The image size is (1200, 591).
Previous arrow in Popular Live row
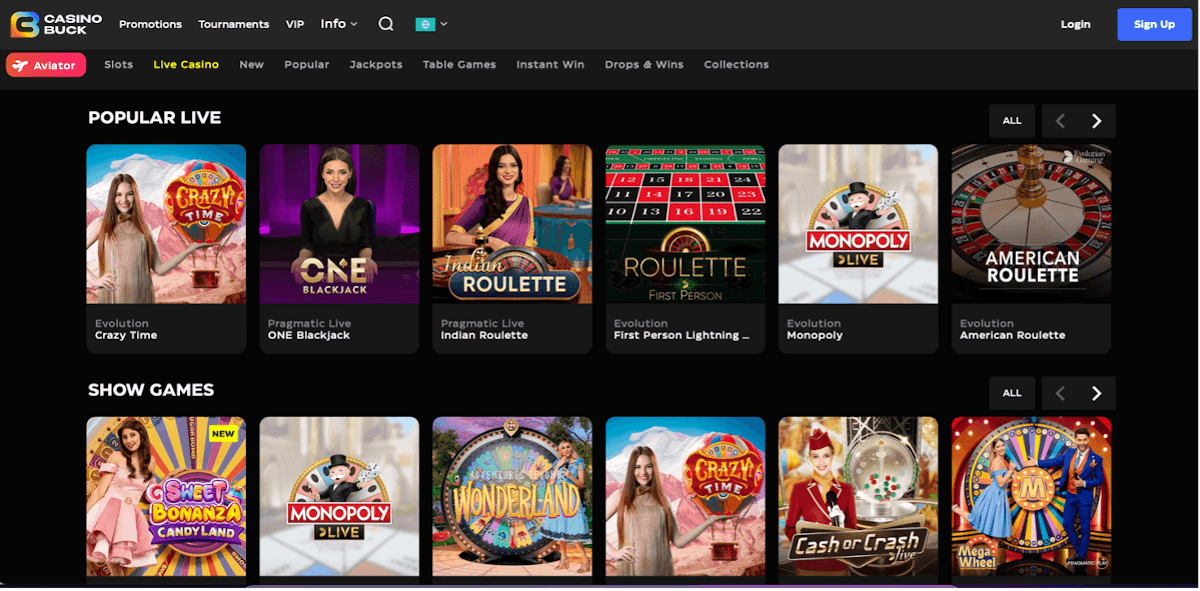click(x=1060, y=121)
